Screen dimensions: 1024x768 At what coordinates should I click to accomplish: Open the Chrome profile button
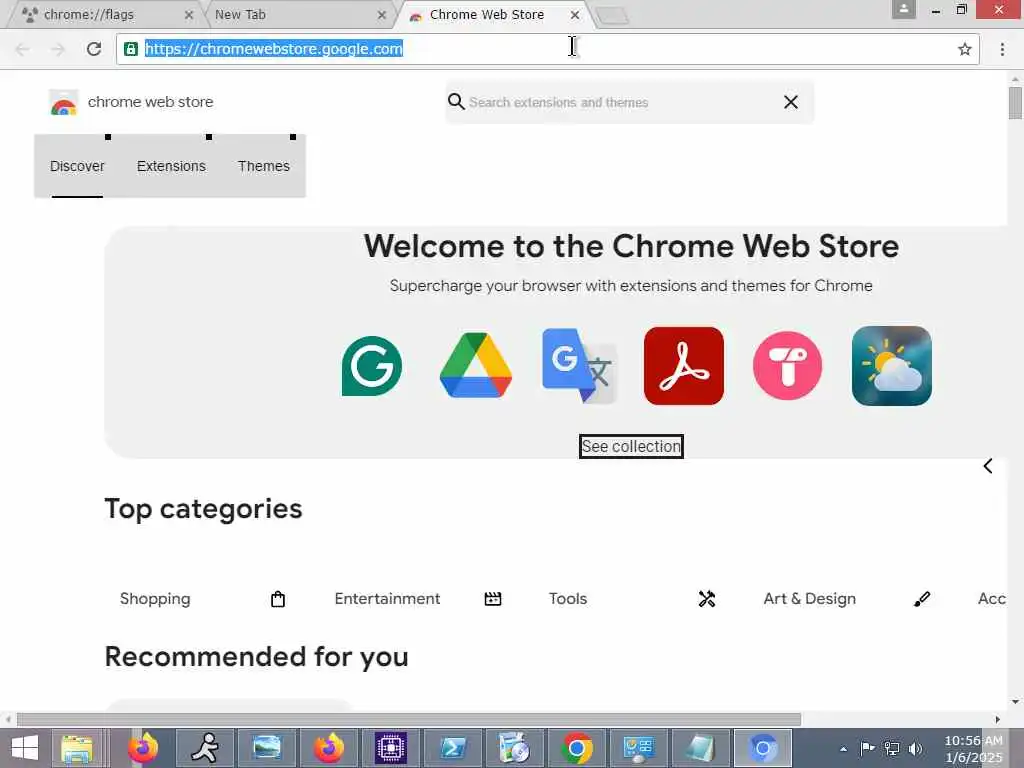(904, 9)
